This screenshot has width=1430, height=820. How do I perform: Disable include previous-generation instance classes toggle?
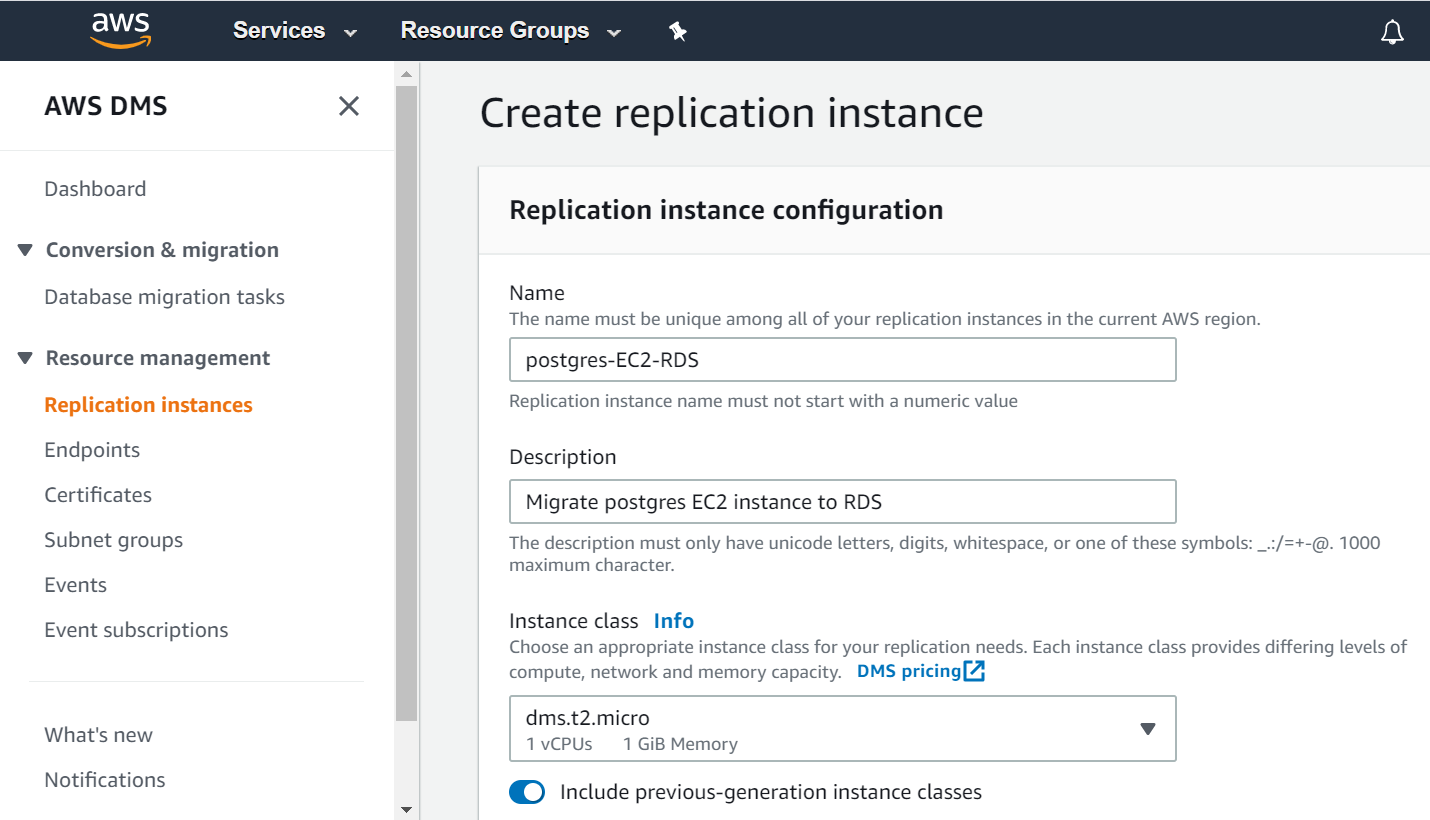tap(527, 793)
